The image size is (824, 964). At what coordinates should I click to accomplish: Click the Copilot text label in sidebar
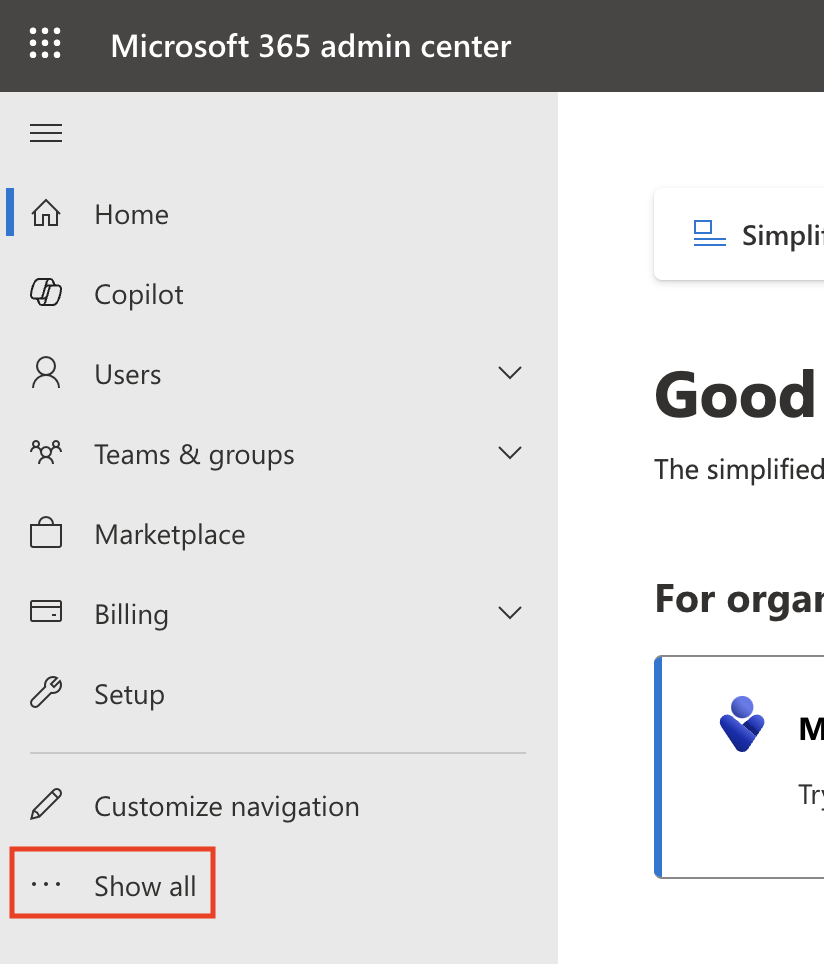point(139,294)
